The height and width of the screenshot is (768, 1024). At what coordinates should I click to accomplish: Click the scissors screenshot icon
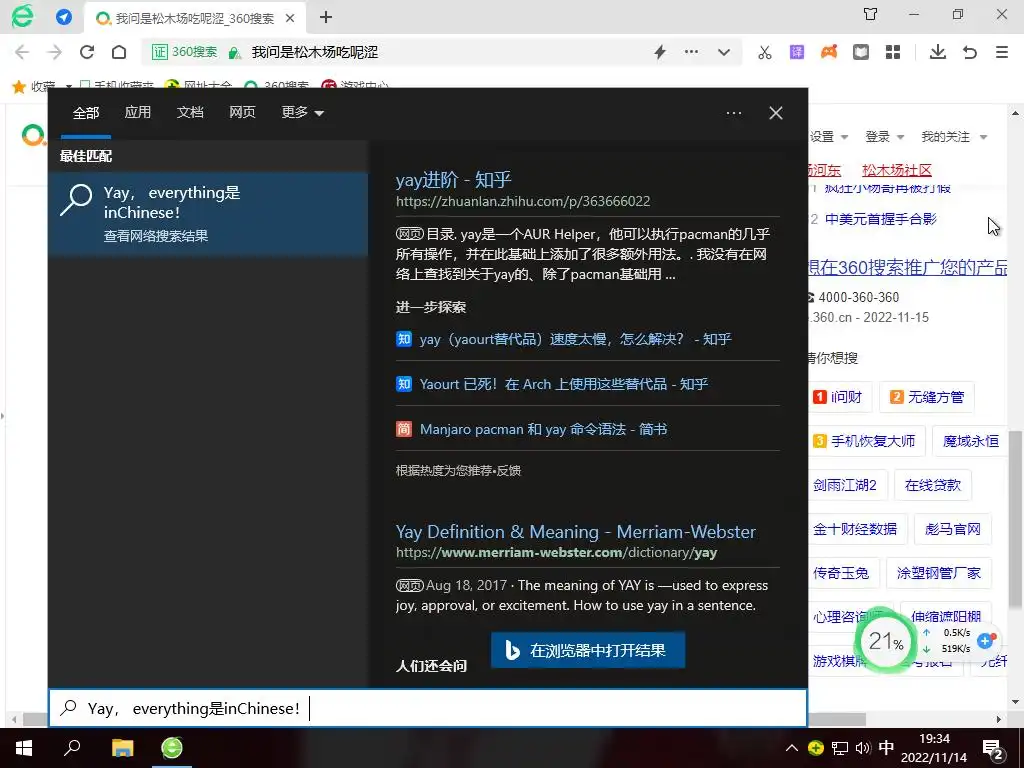(x=765, y=52)
